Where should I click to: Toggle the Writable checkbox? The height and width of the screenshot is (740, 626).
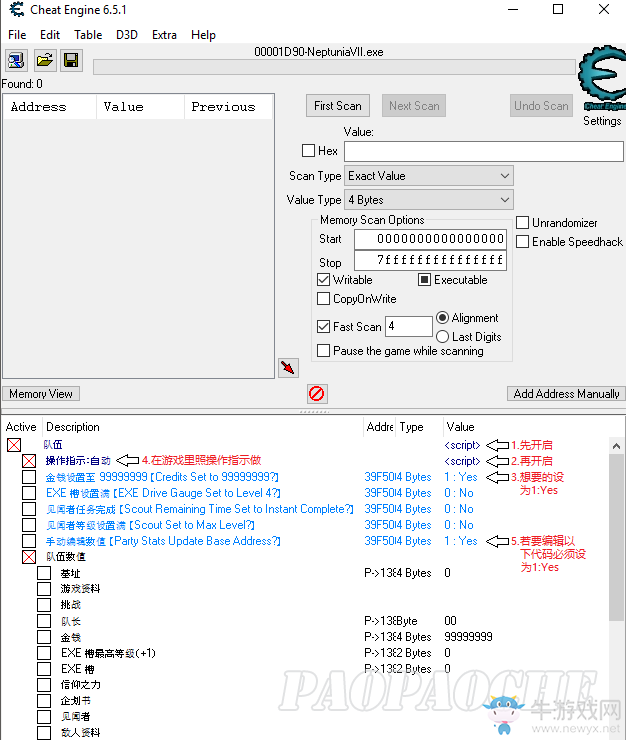[323, 280]
